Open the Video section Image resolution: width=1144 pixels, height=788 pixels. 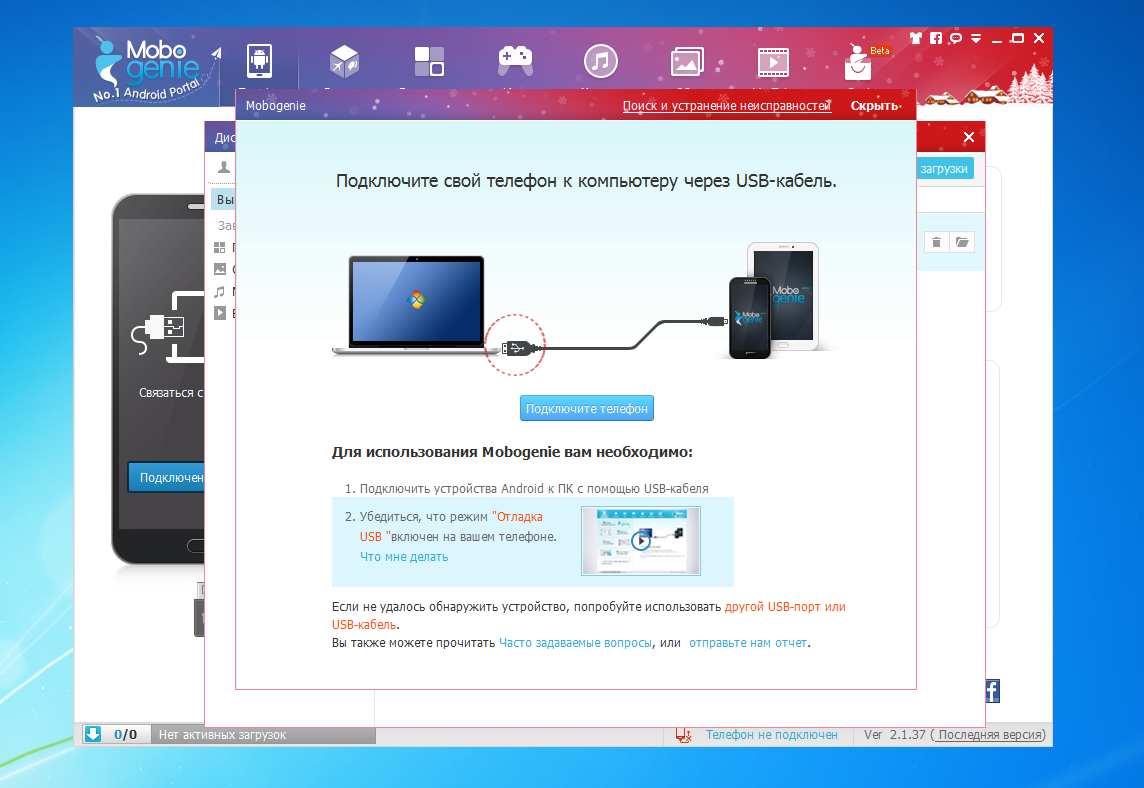(771, 61)
